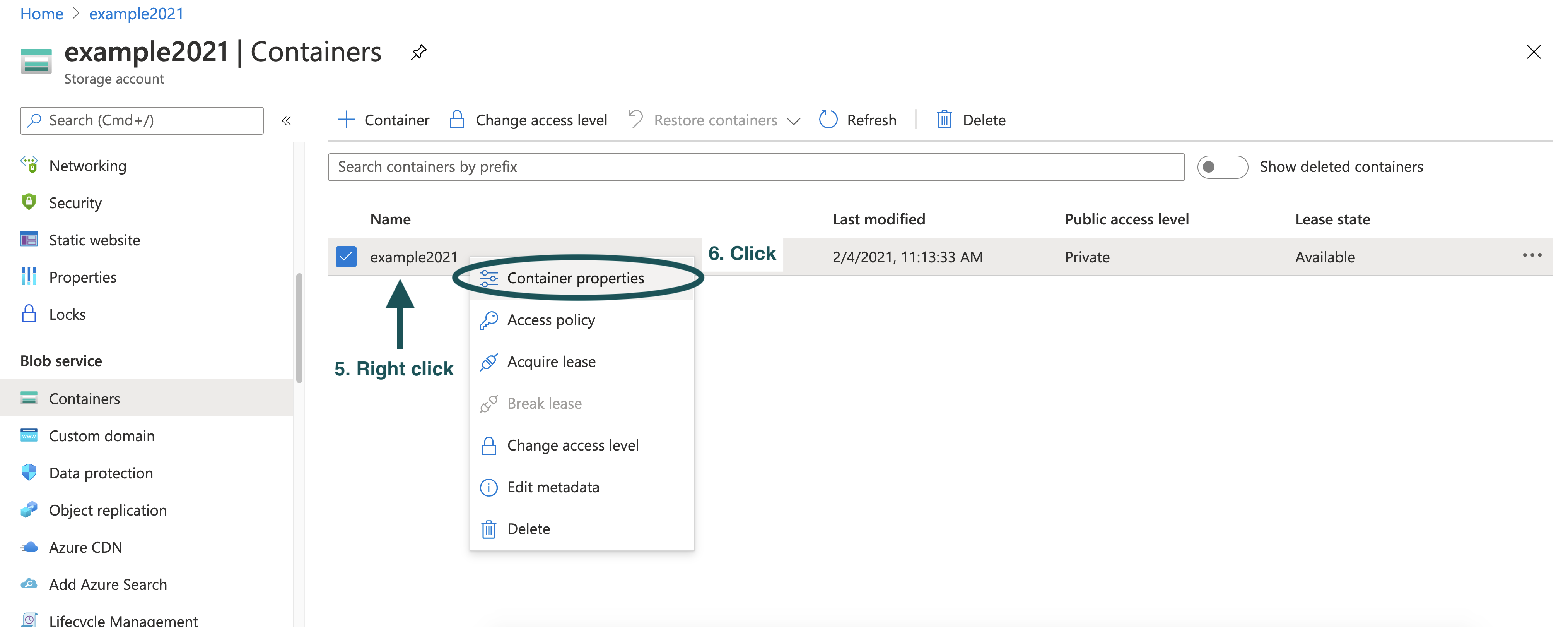Click Search containers by prefix field
Viewport: 1568px width, 627px height.
coord(756,167)
